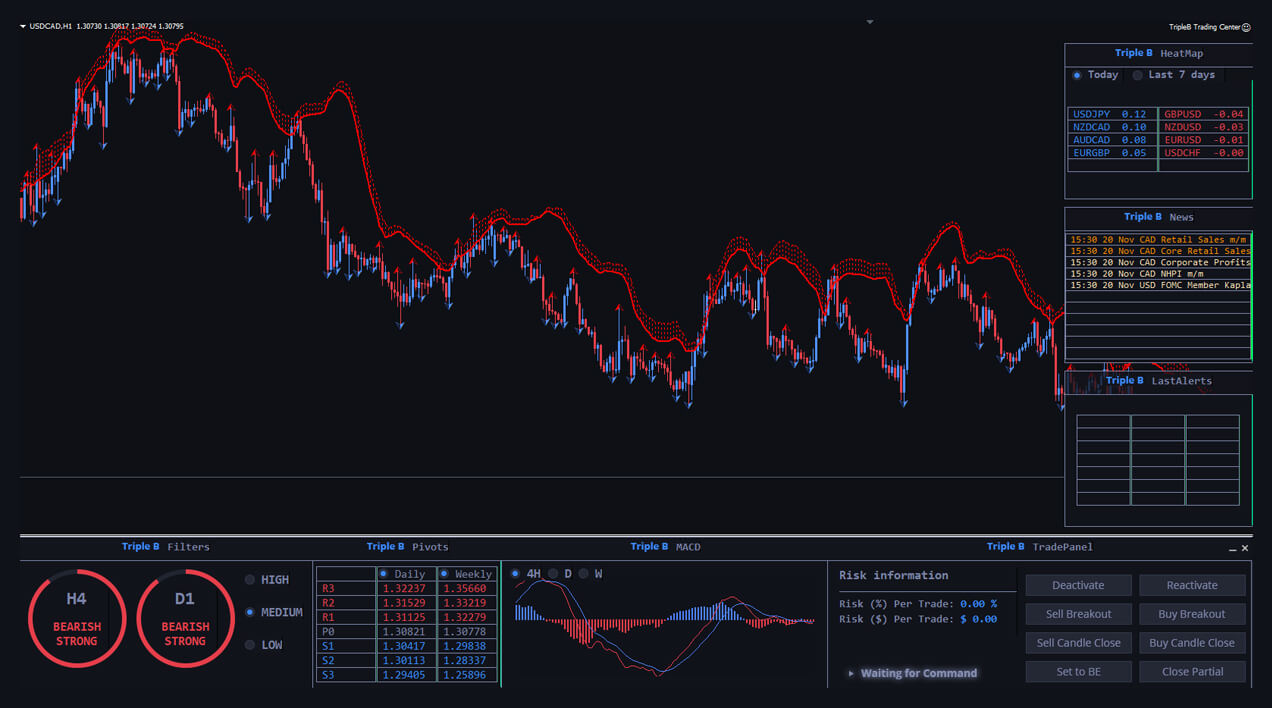Click the small arrow at top center of chart

(x=870, y=22)
